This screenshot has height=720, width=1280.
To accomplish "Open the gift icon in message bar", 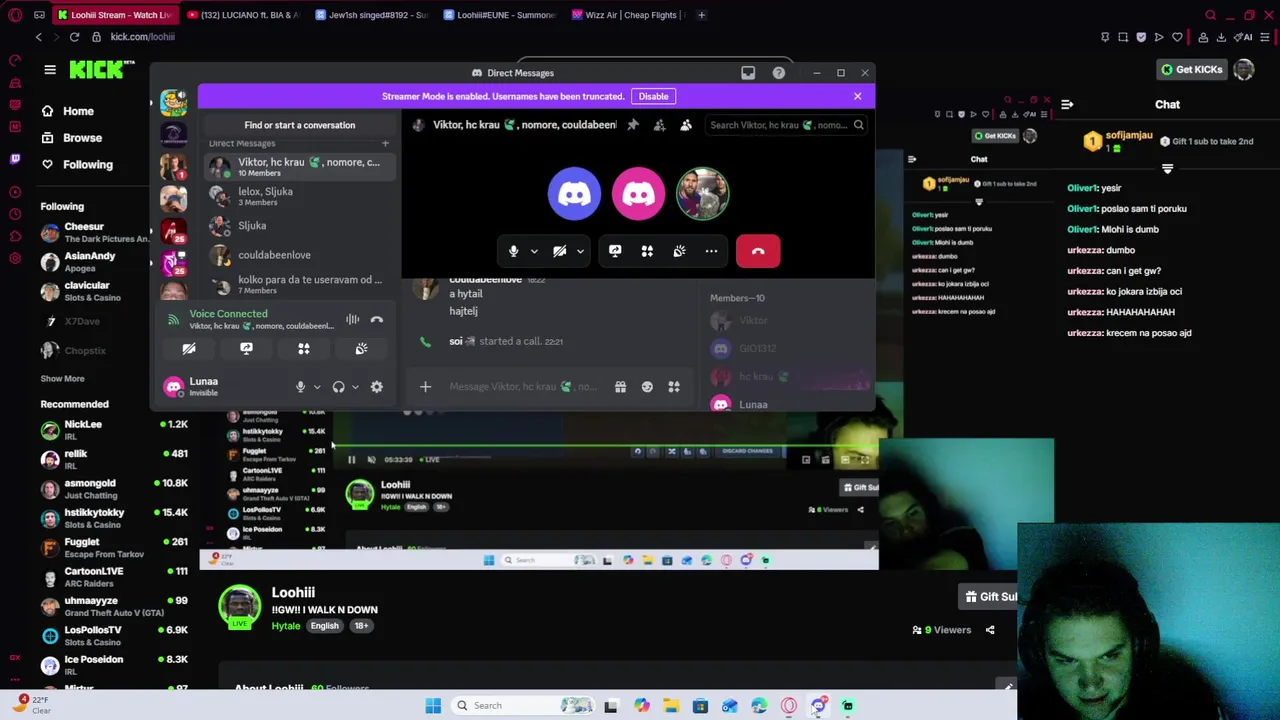I will pos(620,387).
